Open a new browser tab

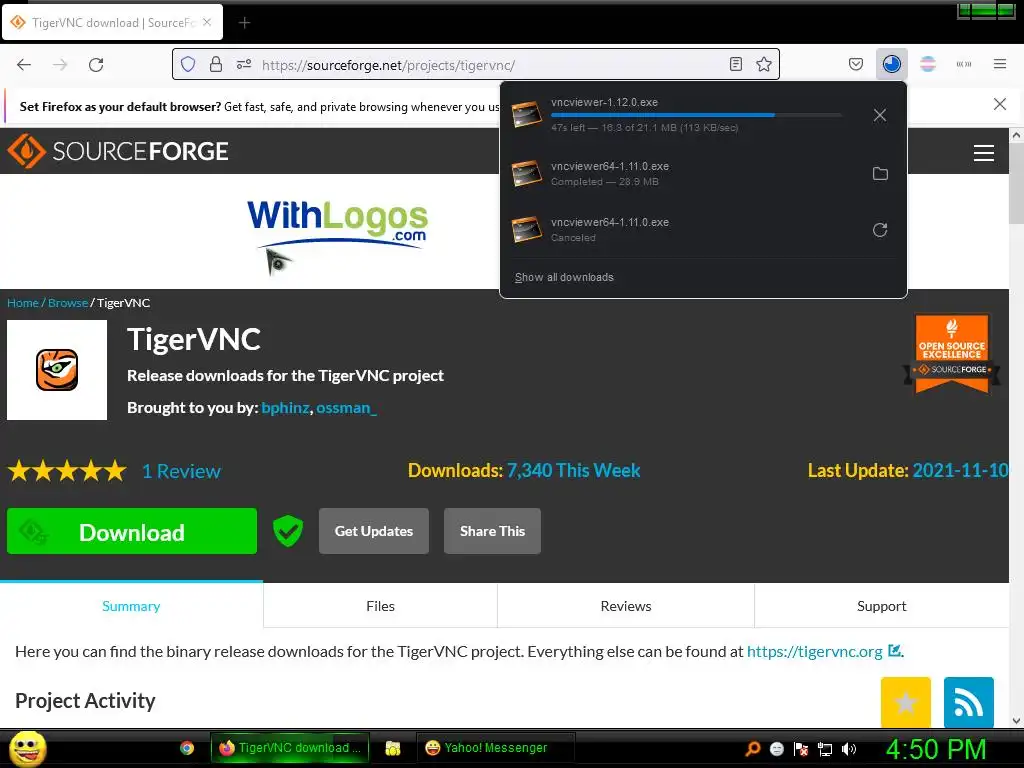[x=244, y=23]
